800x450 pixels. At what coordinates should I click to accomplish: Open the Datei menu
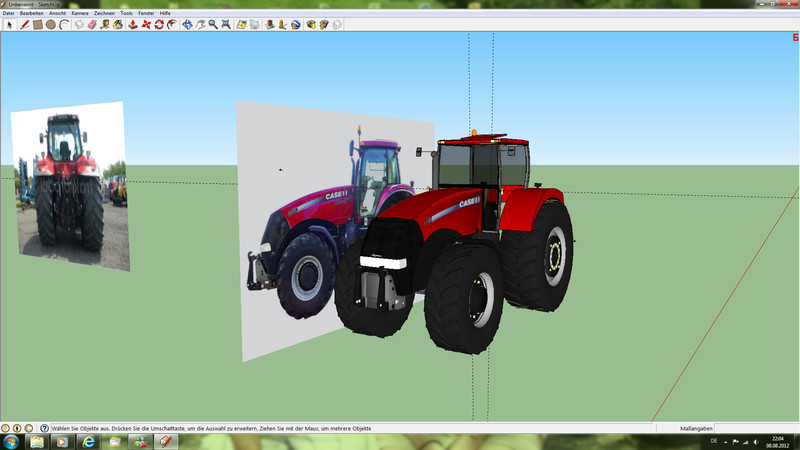click(8, 13)
